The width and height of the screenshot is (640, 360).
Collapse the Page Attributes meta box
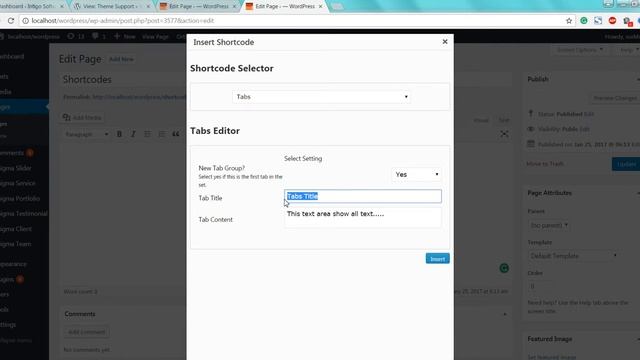point(638,193)
